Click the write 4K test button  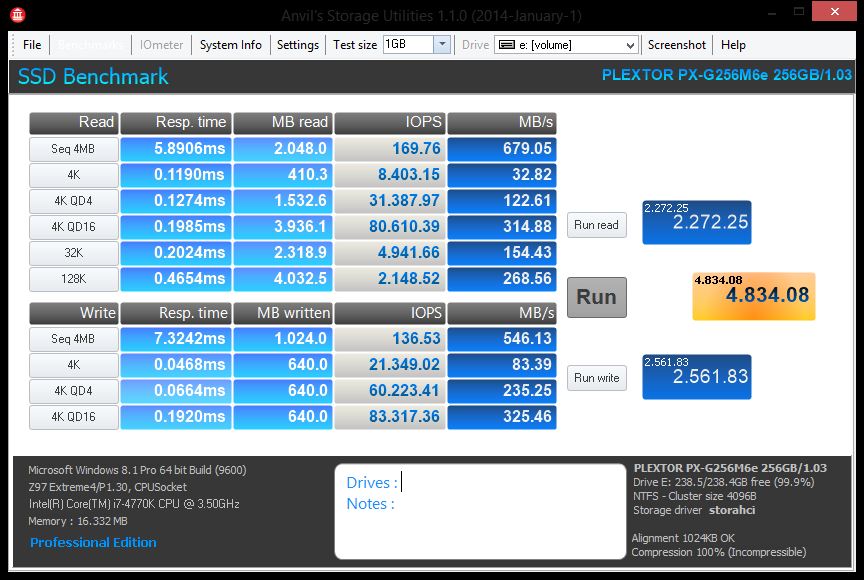[x=74, y=365]
